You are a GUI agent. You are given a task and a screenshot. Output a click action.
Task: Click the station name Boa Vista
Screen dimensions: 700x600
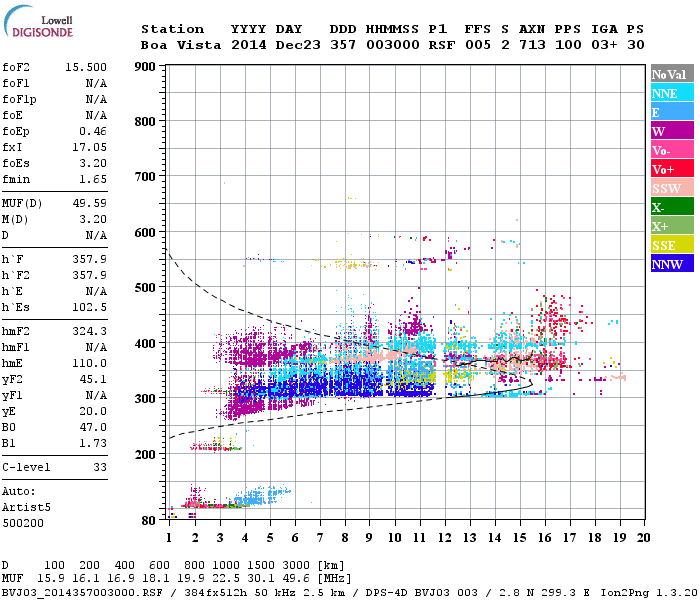(x=181, y=45)
